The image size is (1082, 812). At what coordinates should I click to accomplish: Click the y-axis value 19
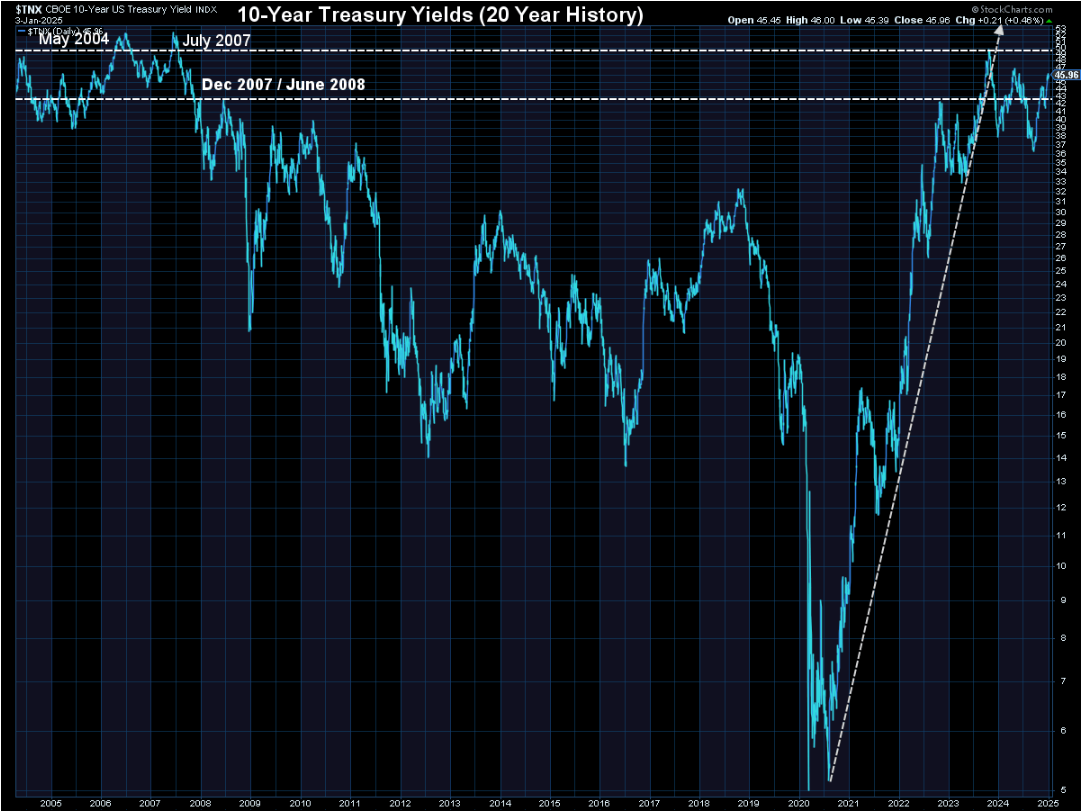click(1061, 359)
